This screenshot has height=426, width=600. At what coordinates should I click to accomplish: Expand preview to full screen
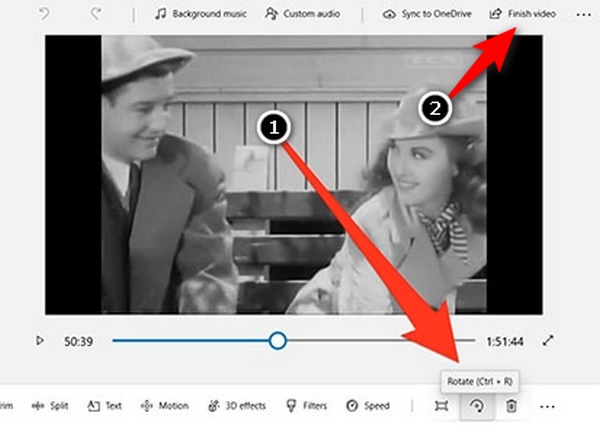point(548,340)
